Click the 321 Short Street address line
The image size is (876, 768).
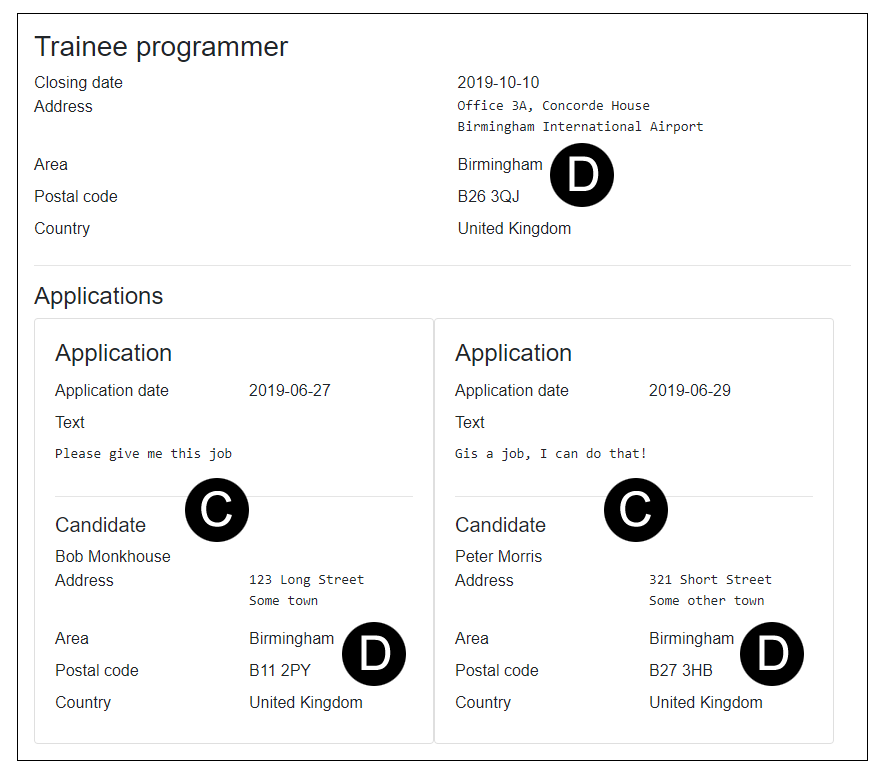(710, 580)
